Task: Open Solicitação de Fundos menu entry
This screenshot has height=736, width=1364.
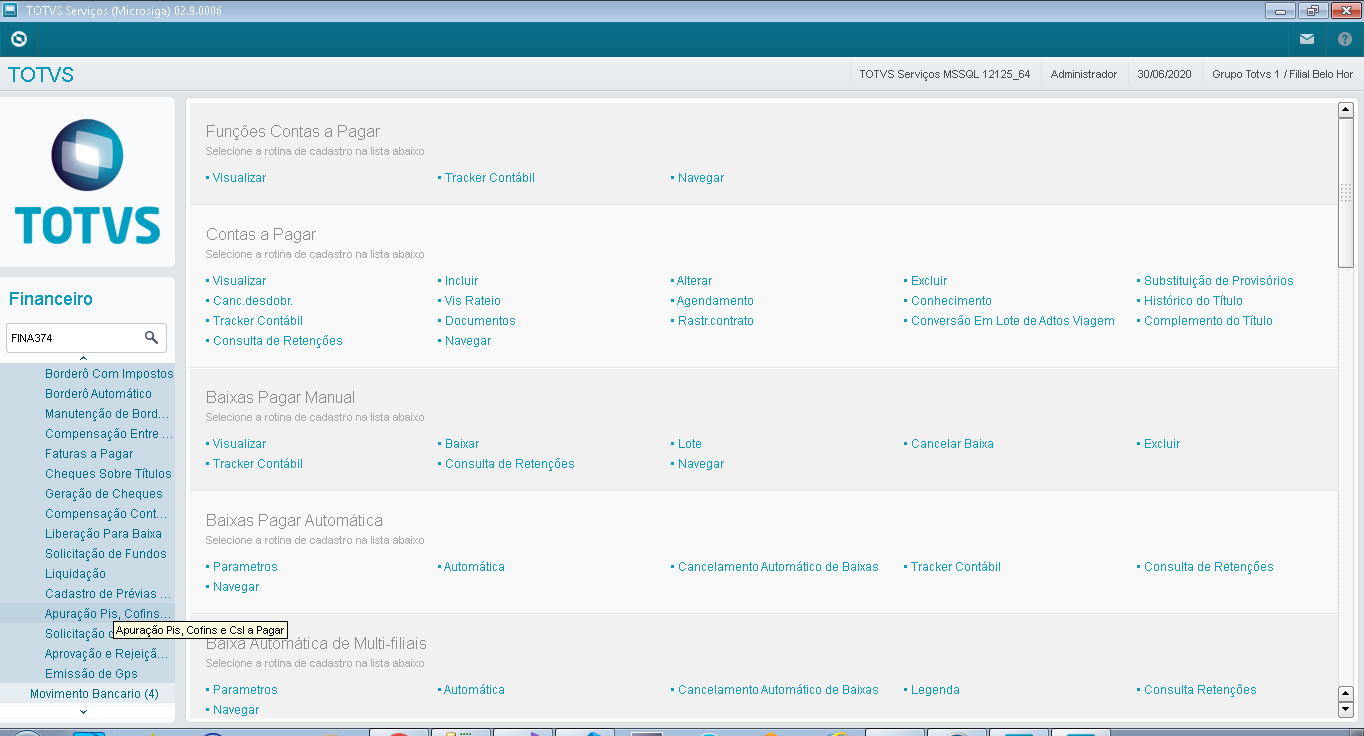Action: (106, 554)
